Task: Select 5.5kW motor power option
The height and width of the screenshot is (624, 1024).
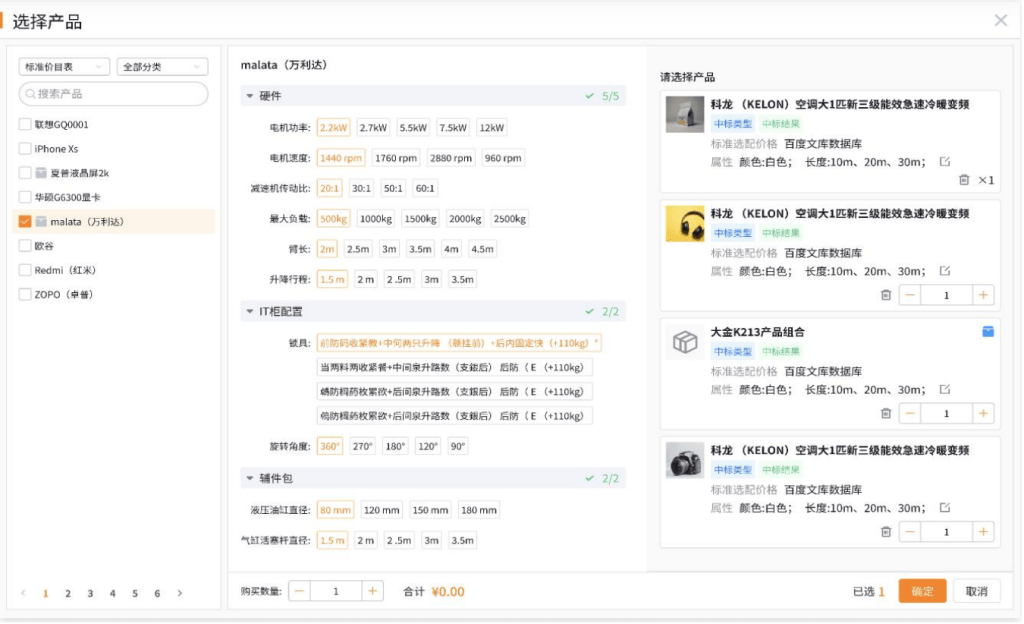Action: [413, 128]
